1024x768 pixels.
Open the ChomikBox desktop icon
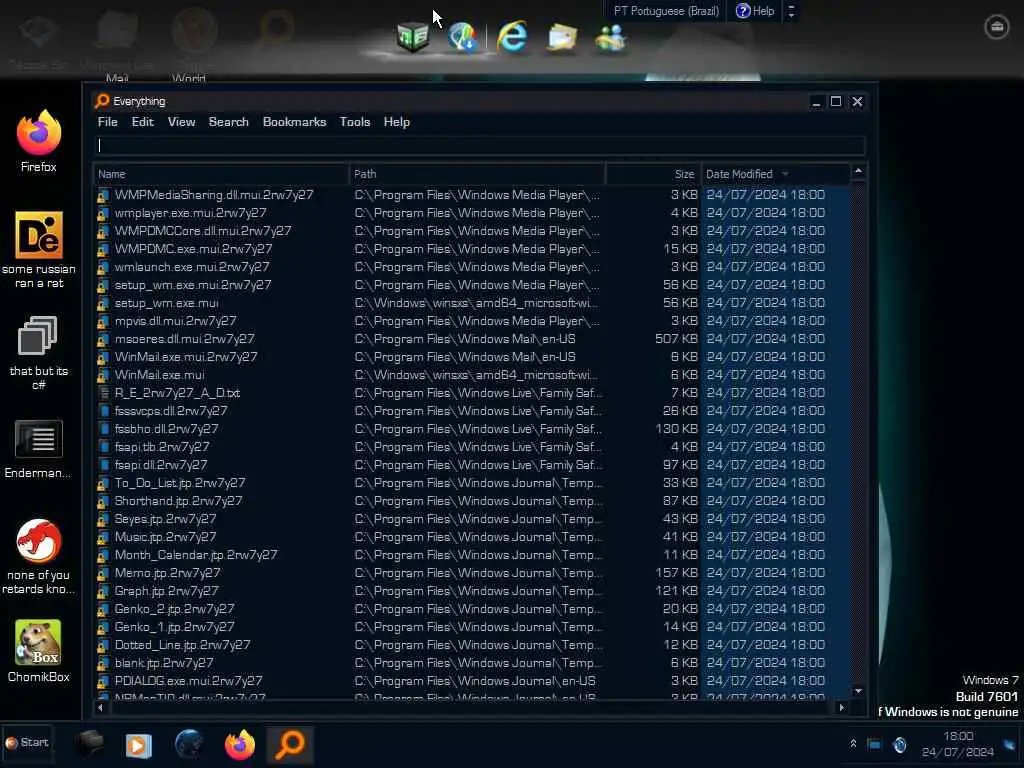coord(39,651)
